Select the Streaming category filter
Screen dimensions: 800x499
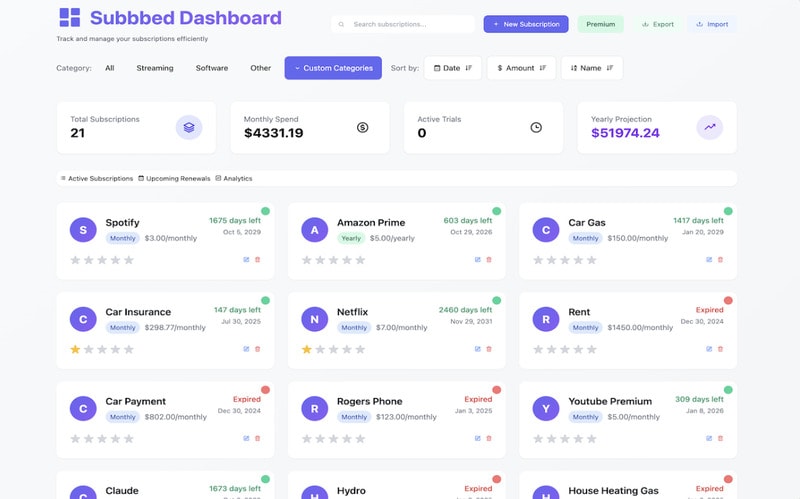[155, 68]
